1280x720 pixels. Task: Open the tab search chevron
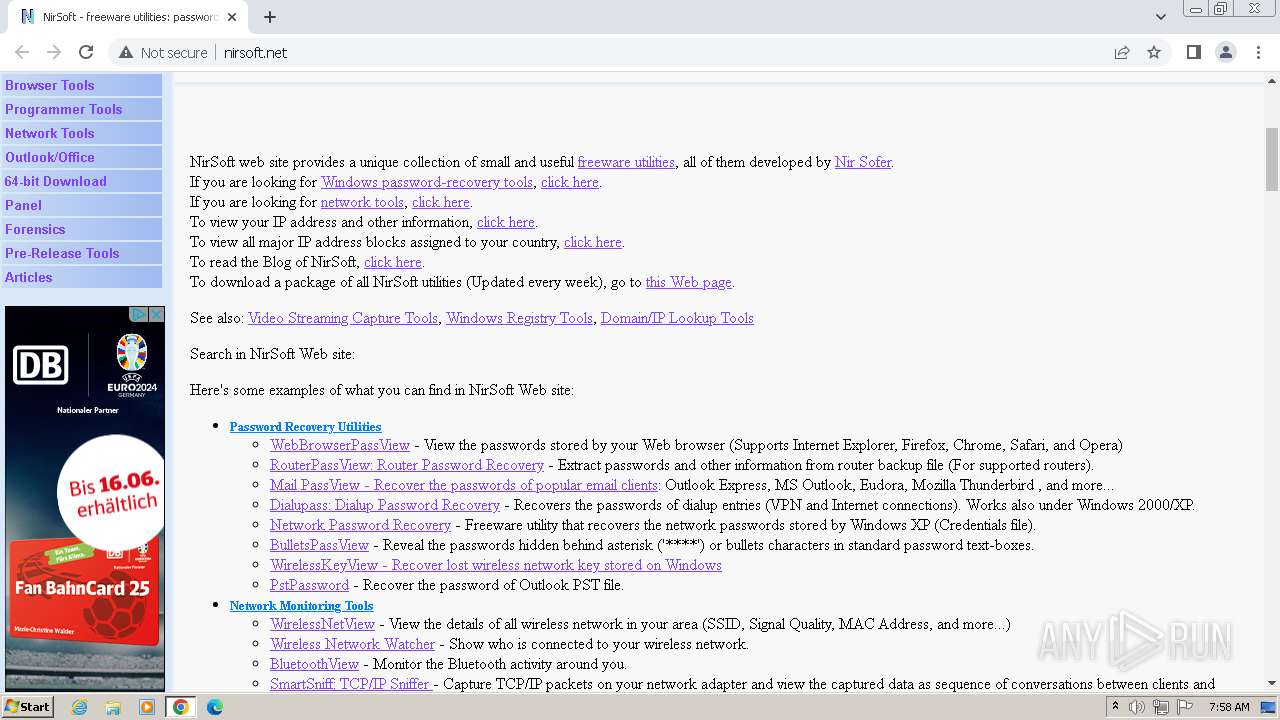click(x=1160, y=17)
